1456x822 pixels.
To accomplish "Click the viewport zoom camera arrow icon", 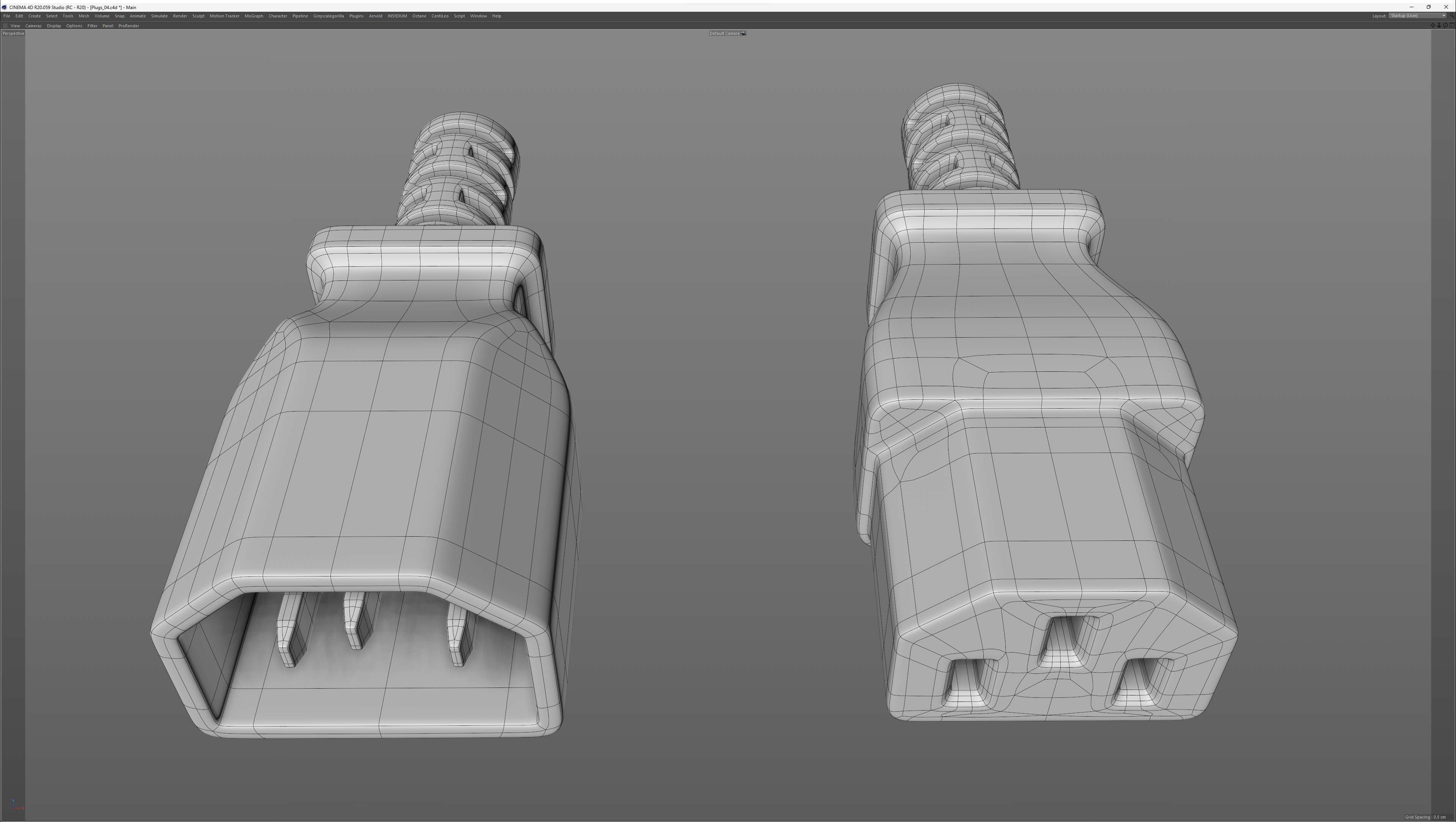I will [1439, 25].
